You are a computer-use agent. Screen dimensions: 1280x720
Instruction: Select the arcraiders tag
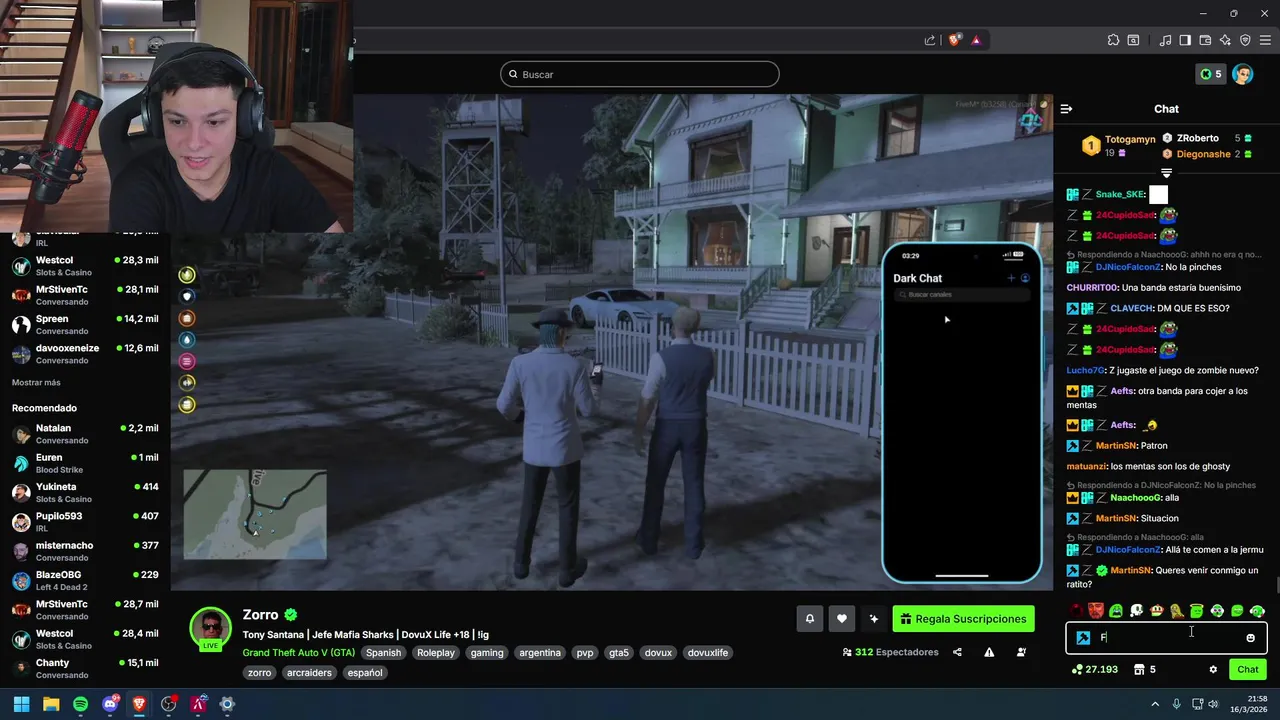click(308, 673)
